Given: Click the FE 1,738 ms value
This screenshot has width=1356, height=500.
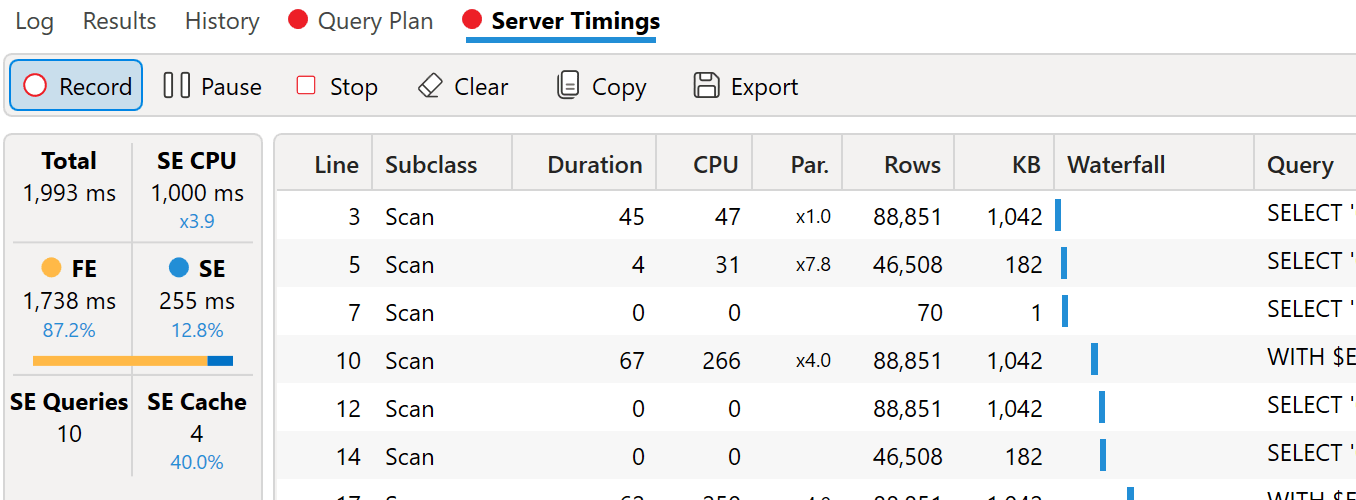Looking at the screenshot, I should 69,301.
